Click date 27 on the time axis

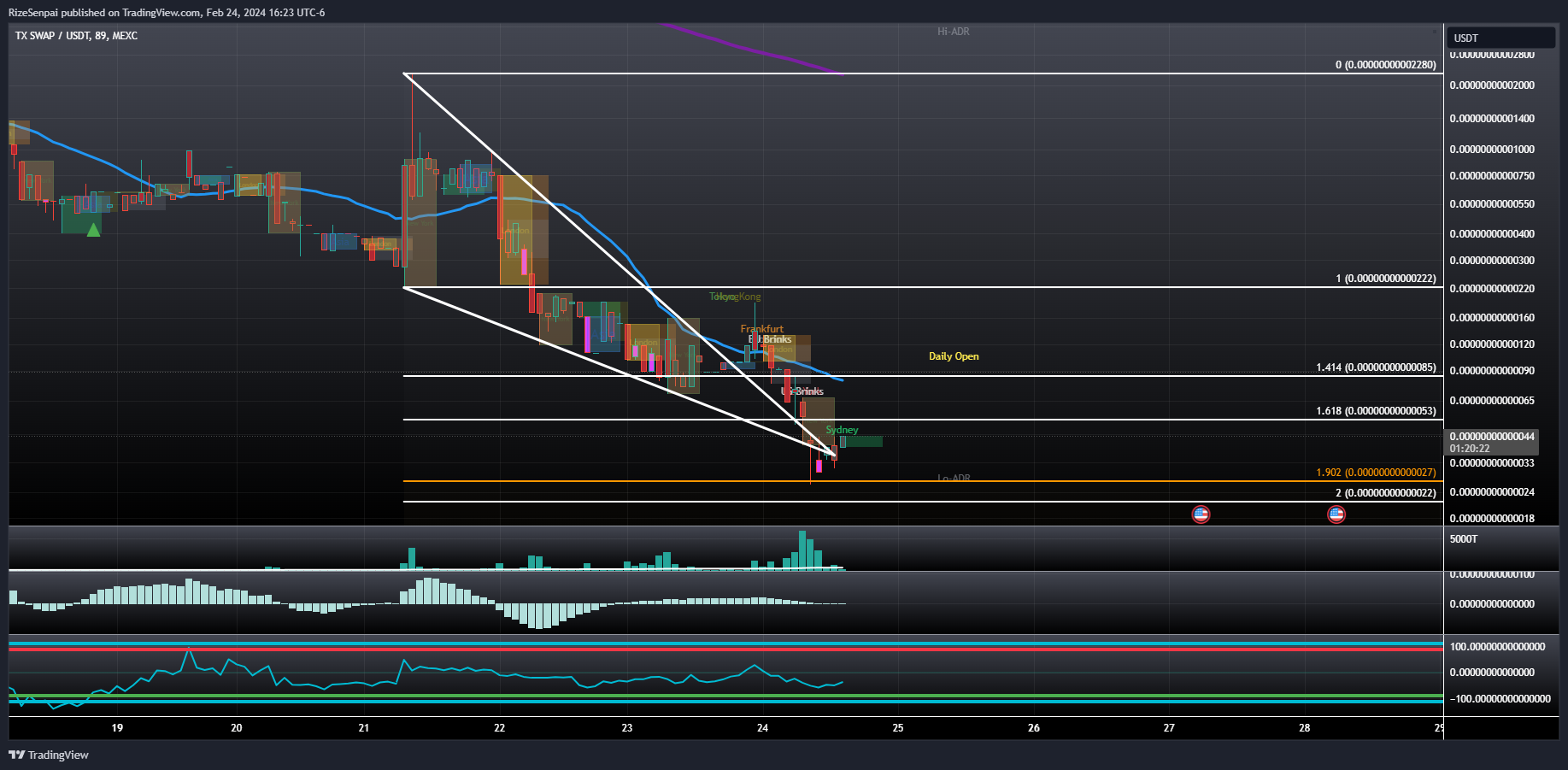point(1169,728)
